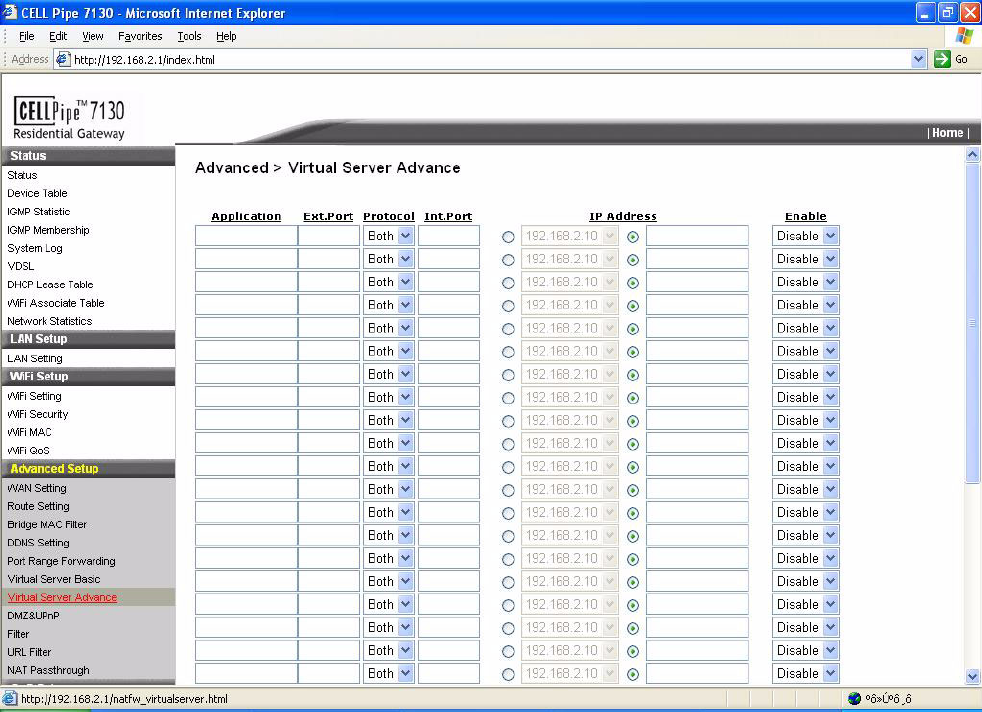
Task: Open the Tools menu
Action: tap(189, 36)
